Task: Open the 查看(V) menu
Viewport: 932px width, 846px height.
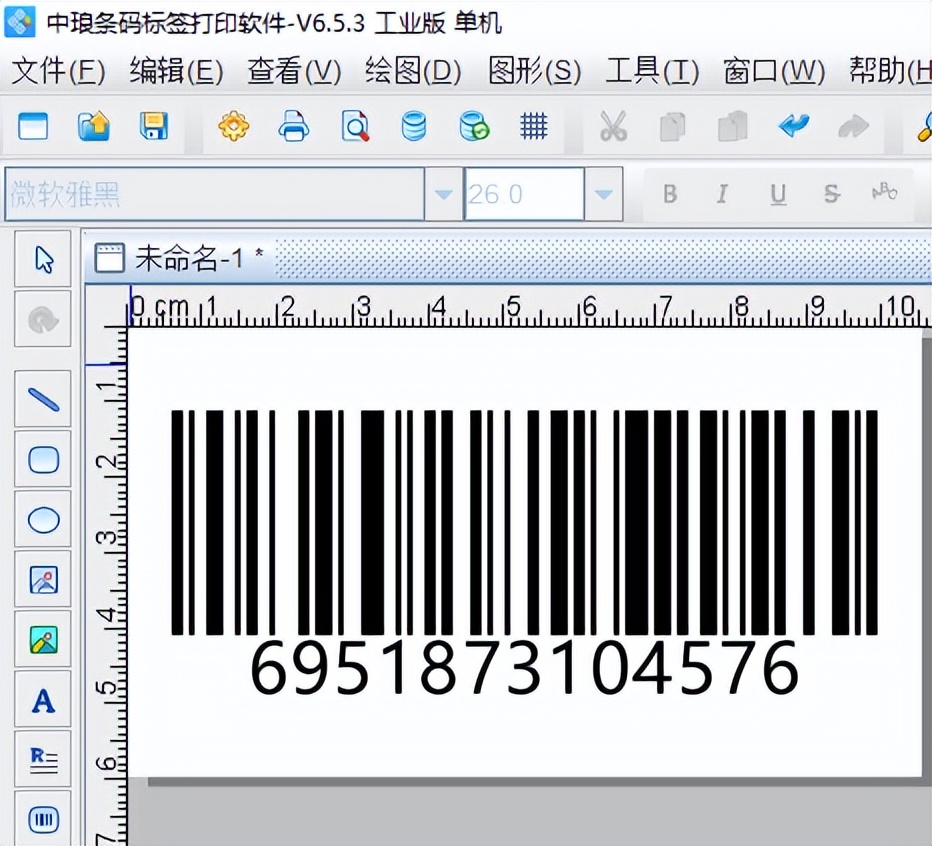Action: 294,71
